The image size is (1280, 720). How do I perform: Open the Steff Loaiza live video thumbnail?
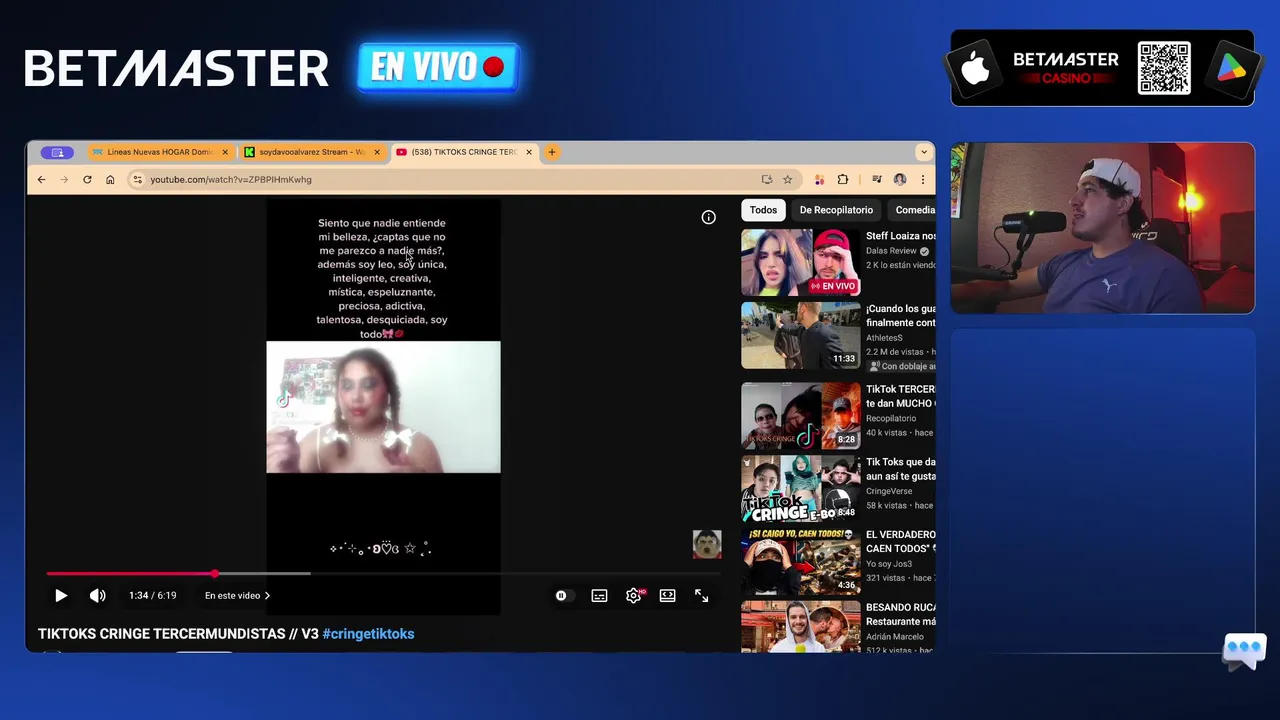(800, 262)
